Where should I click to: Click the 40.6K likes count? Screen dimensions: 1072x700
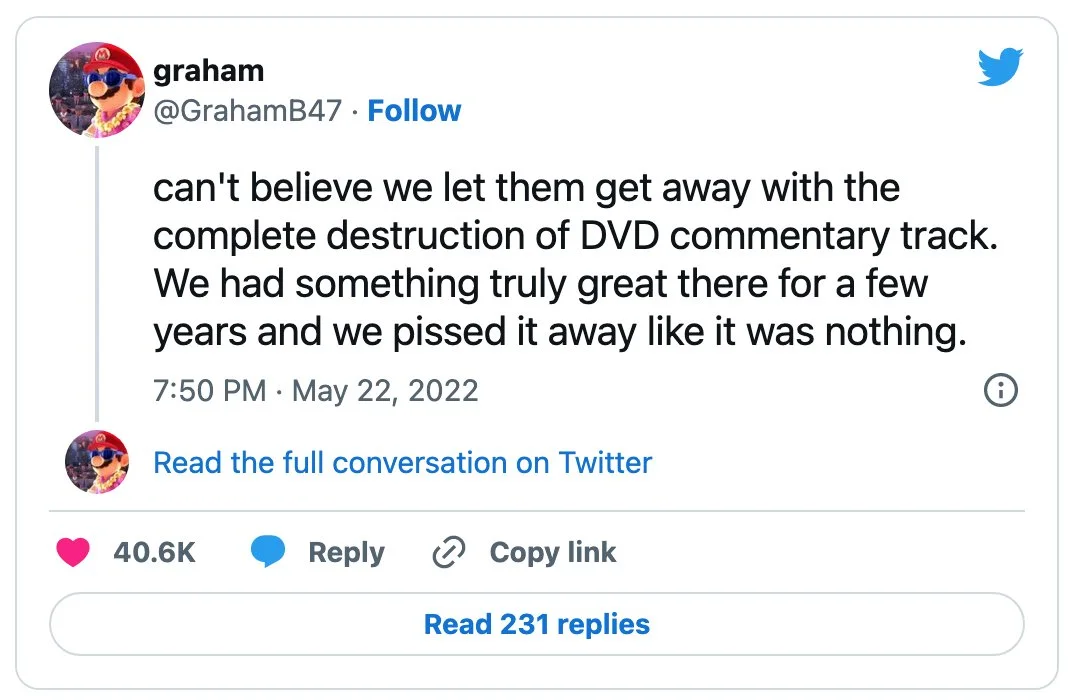[155, 552]
